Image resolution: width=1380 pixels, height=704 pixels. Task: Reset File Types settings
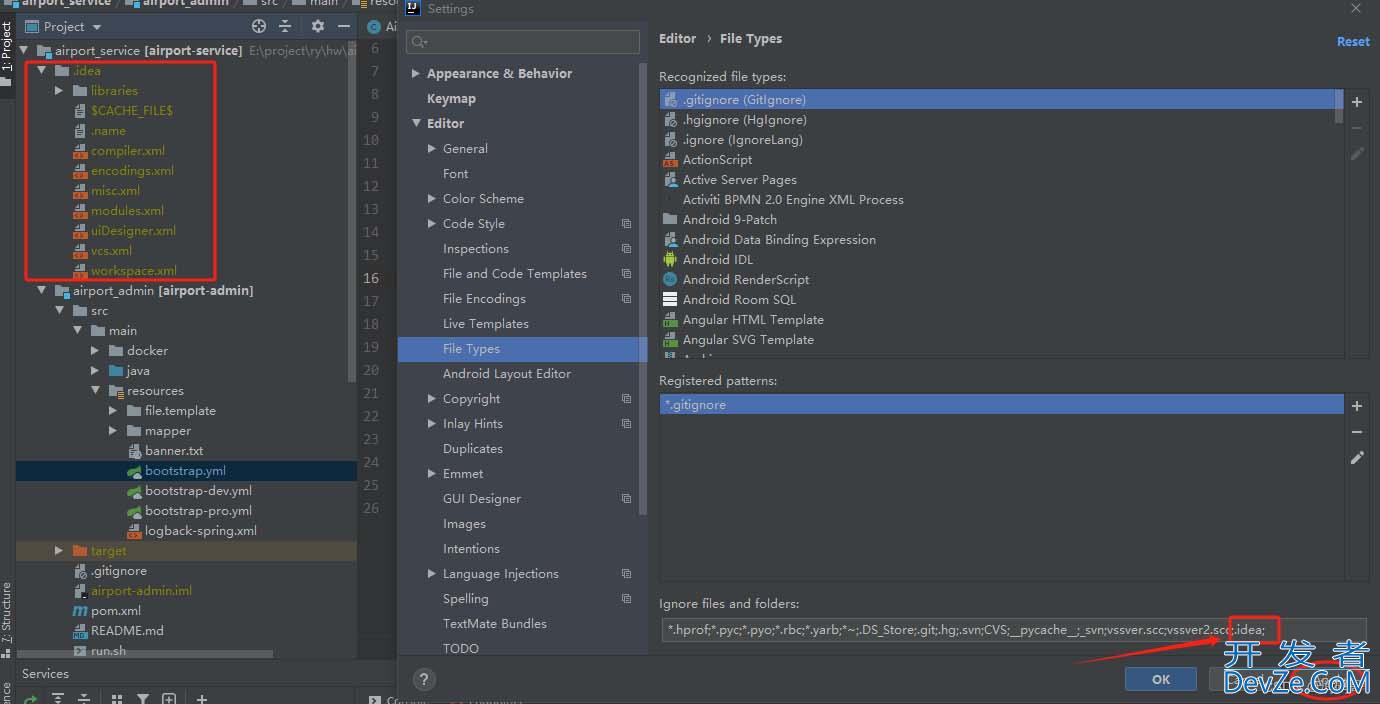pyautogui.click(x=1353, y=42)
